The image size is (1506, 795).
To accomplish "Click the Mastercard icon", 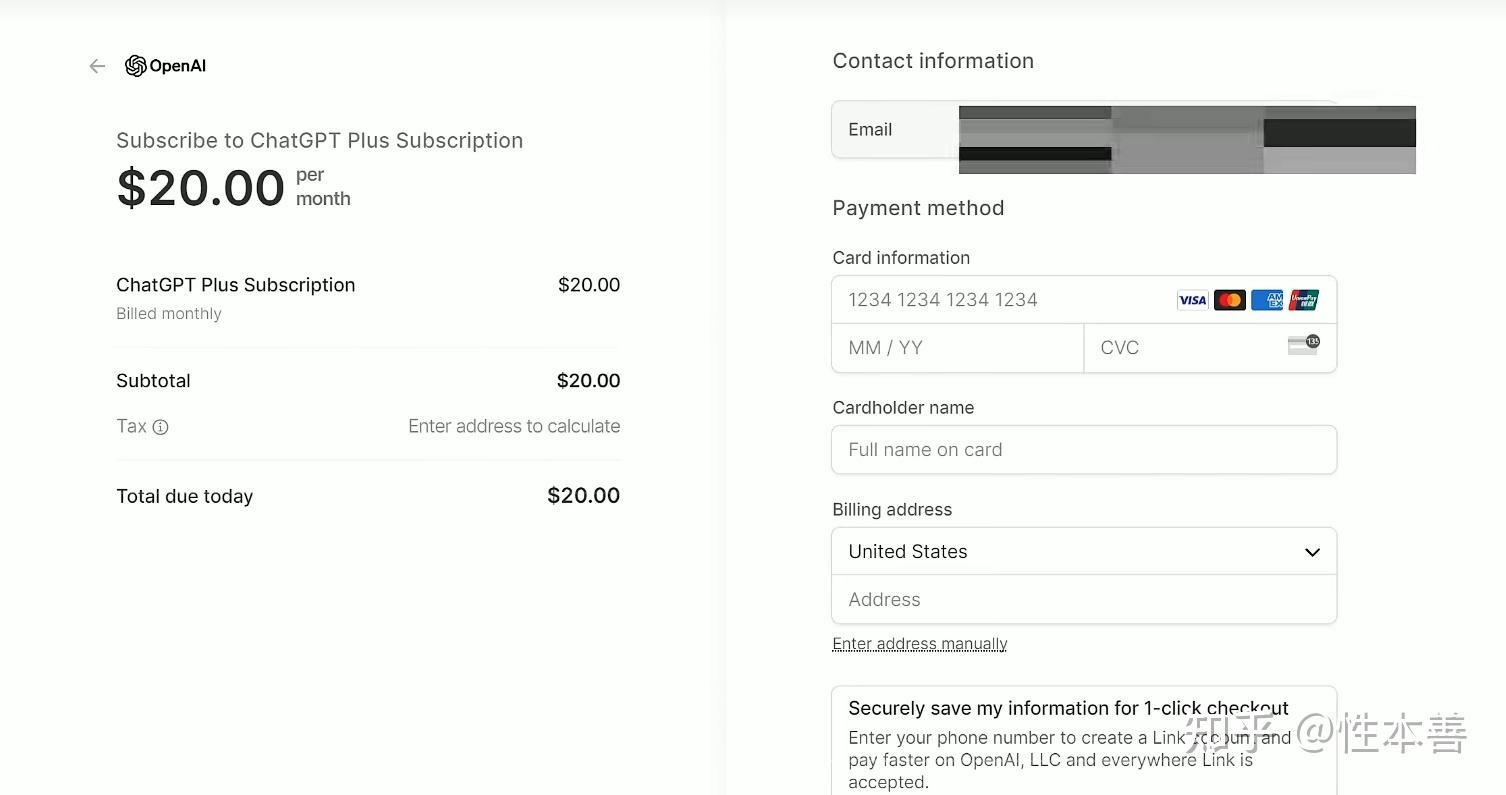I will [x=1229, y=300].
